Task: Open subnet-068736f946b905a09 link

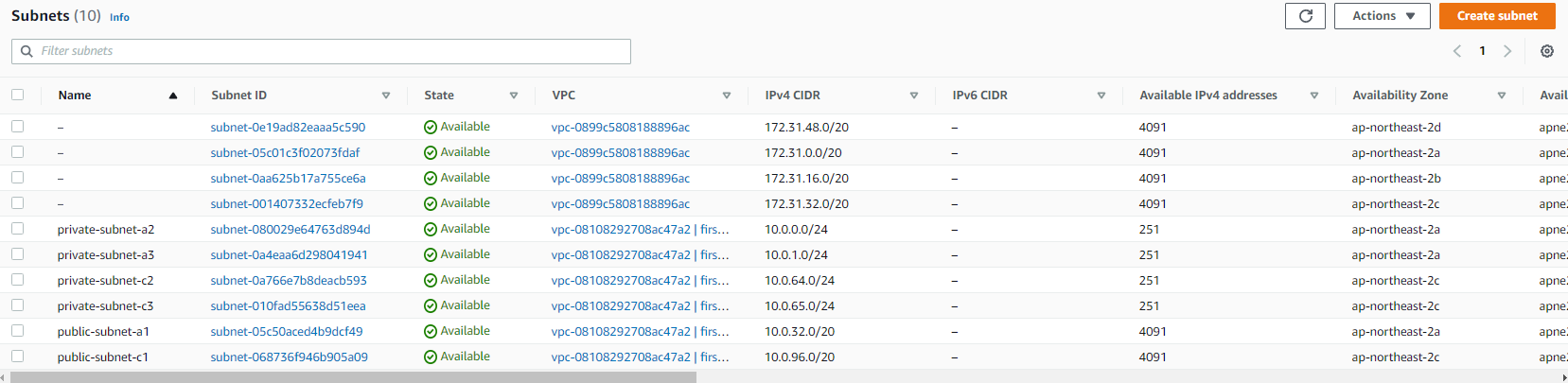Action: pyautogui.click(x=289, y=357)
